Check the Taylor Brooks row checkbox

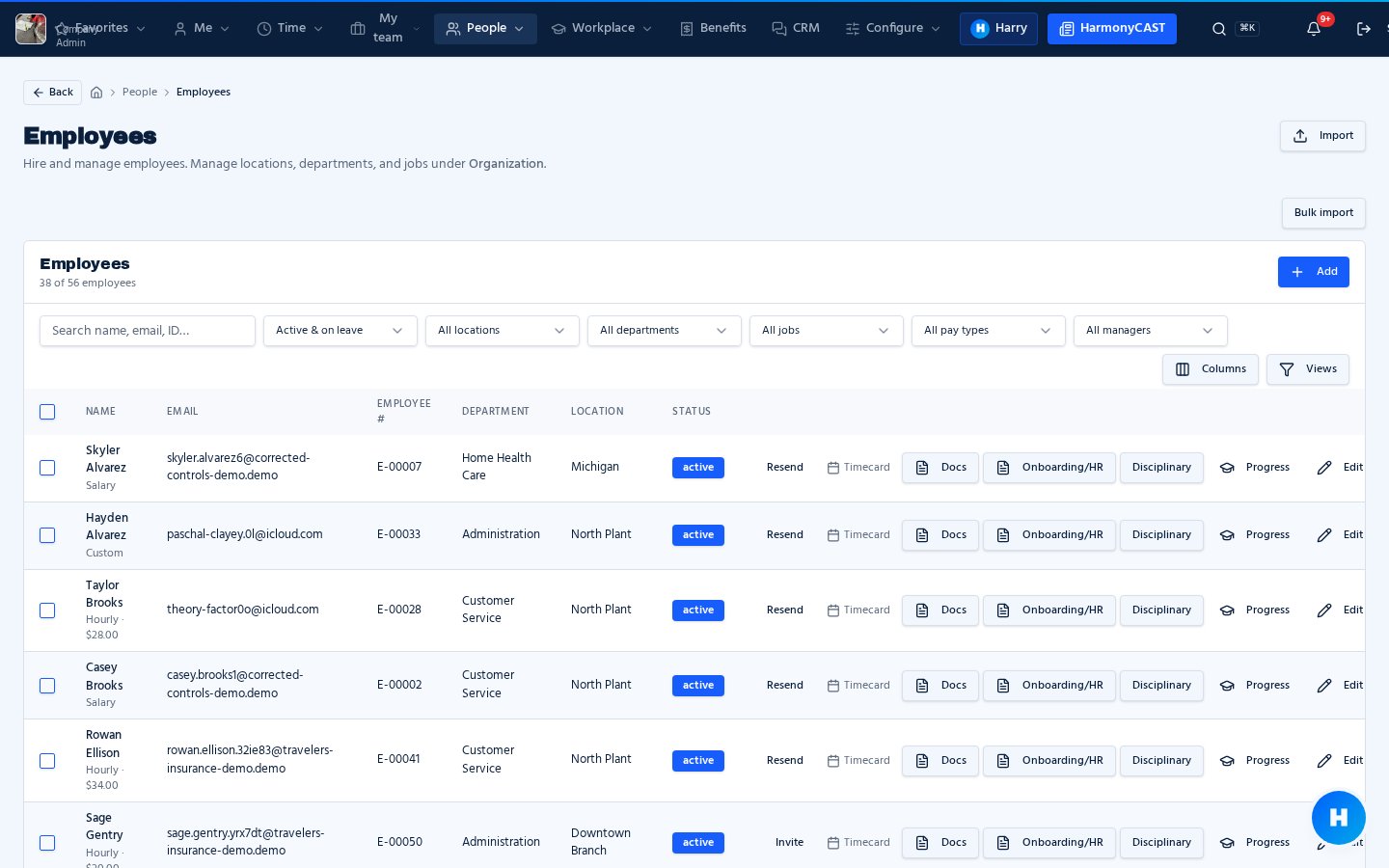pos(47,610)
